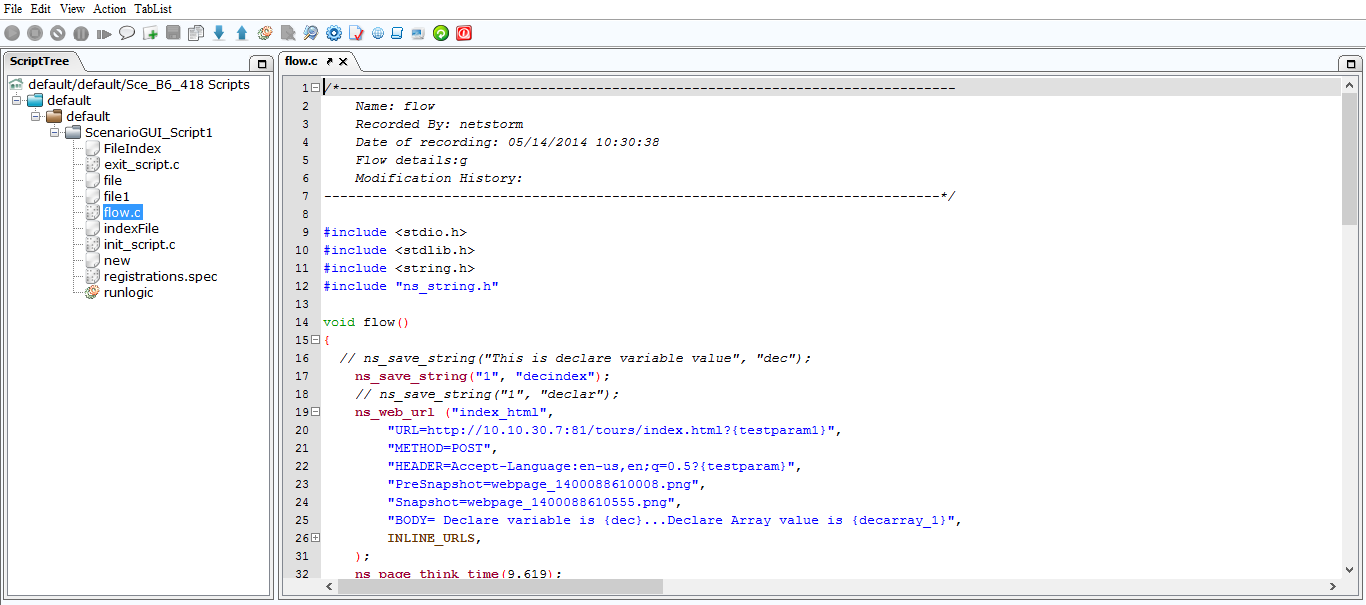Open the File menu

pos(13,9)
